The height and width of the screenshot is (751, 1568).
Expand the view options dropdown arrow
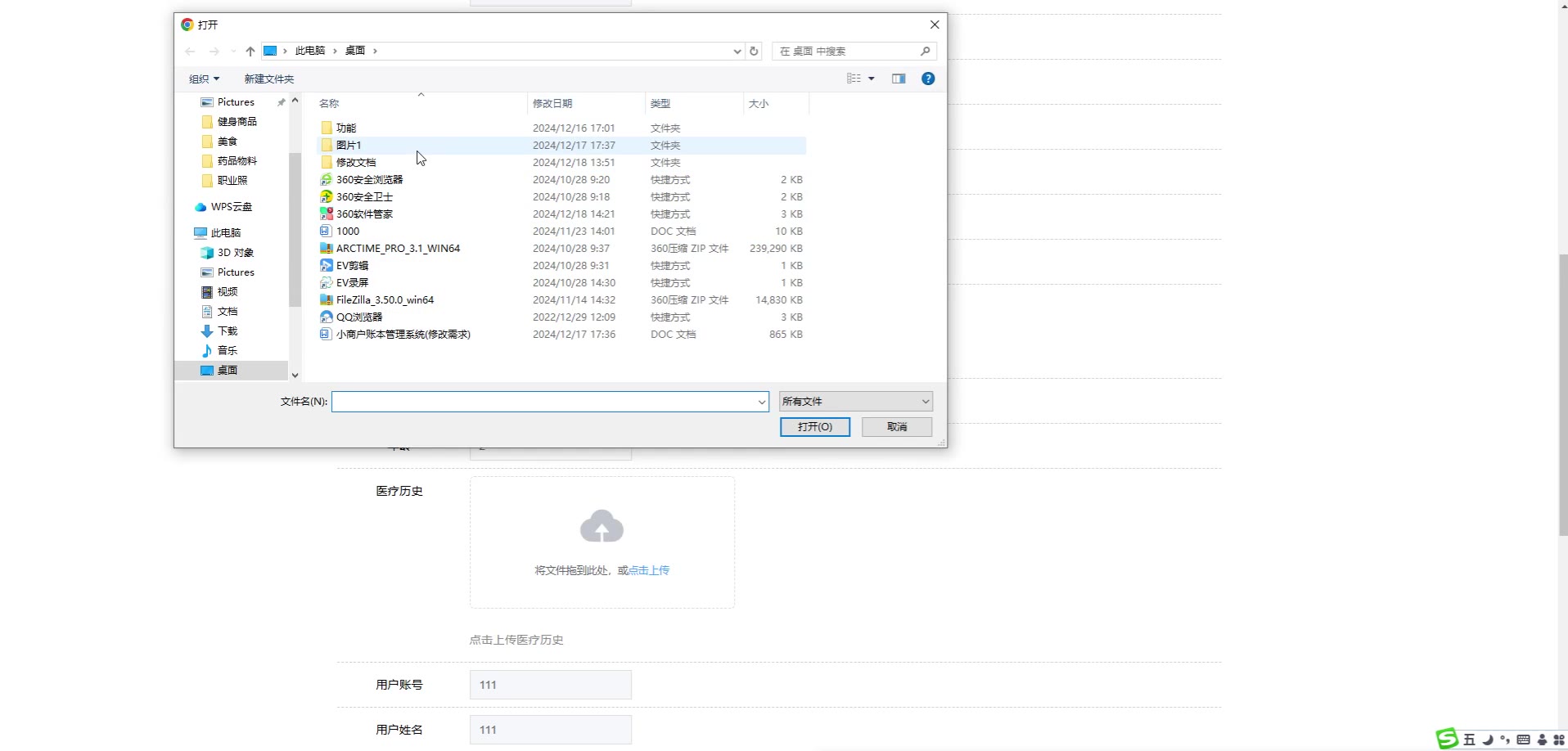[x=872, y=79]
